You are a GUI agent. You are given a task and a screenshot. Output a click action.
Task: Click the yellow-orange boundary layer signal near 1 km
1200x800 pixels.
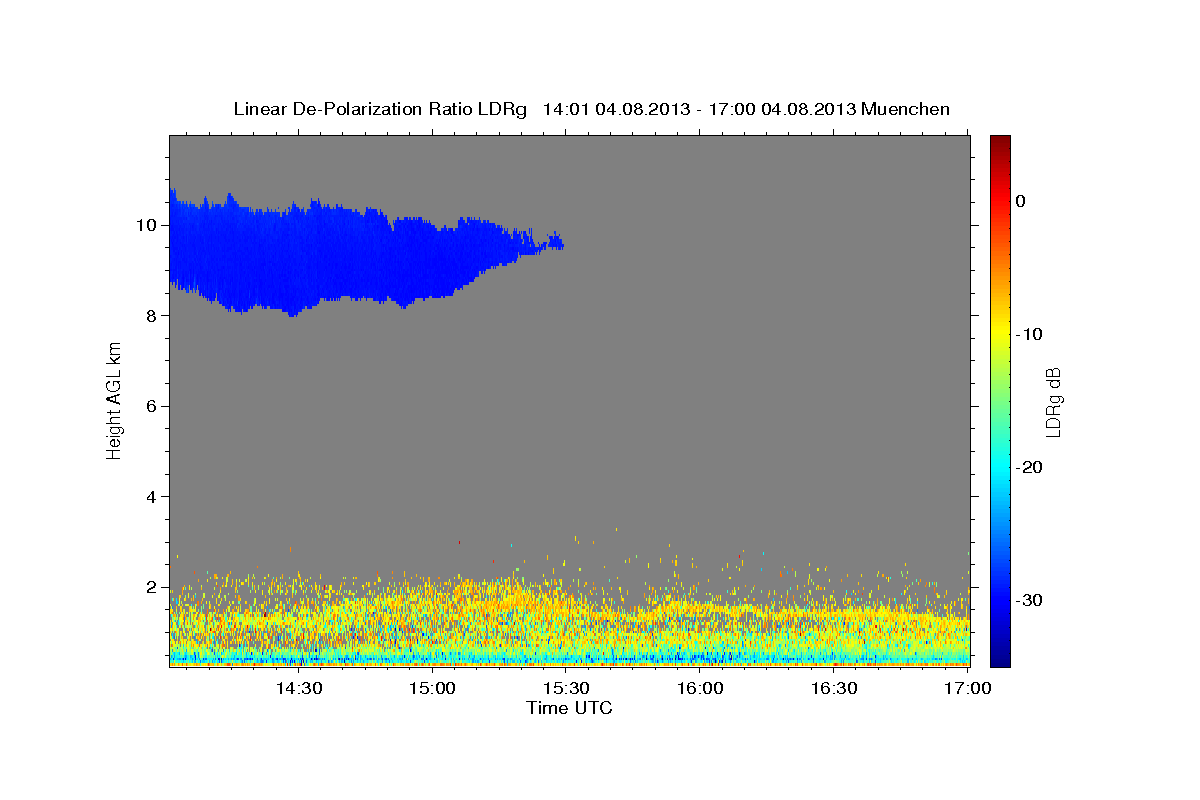(x=570, y=620)
